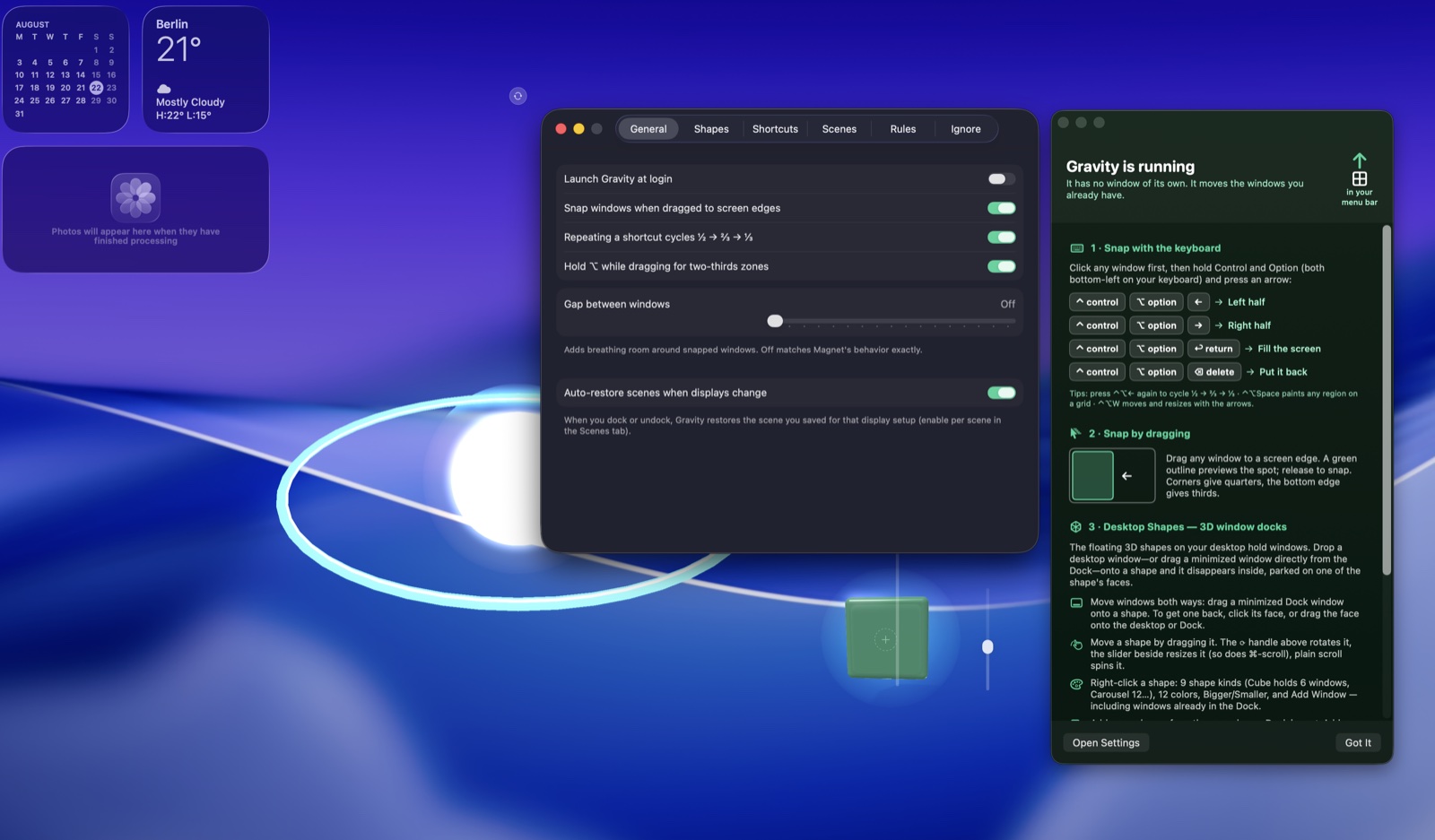Turn off Snap windows when dragged to screen edges
The width and height of the screenshot is (1435, 840).
click(x=1001, y=208)
